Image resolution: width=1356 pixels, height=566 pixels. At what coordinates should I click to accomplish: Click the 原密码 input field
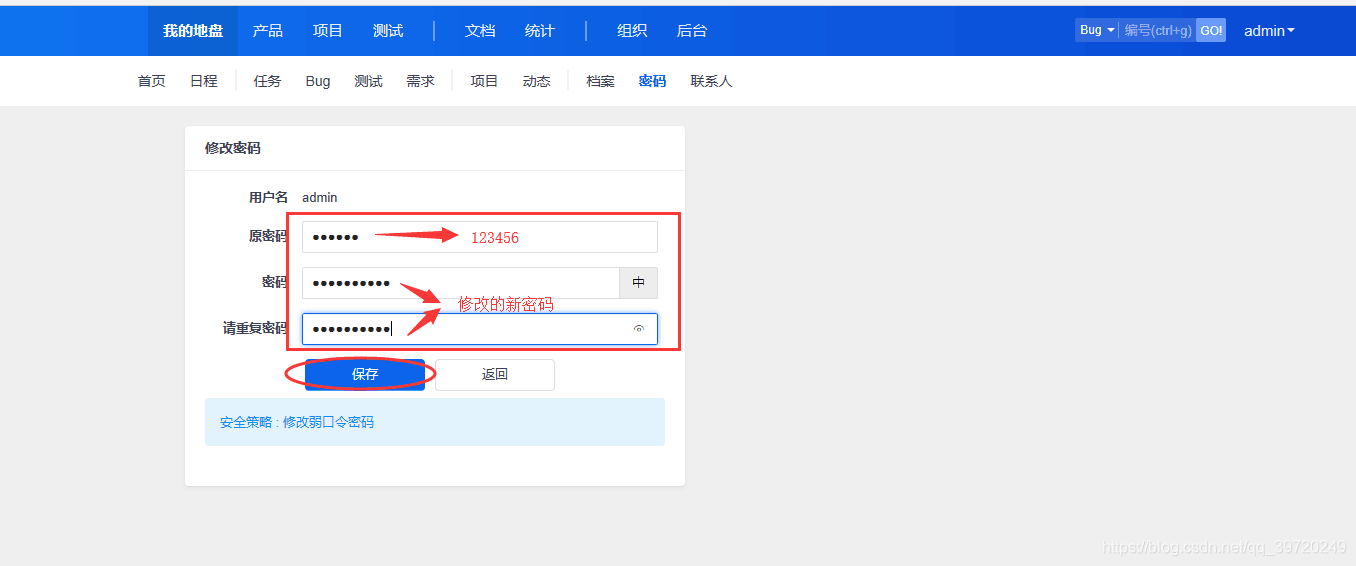pos(480,237)
